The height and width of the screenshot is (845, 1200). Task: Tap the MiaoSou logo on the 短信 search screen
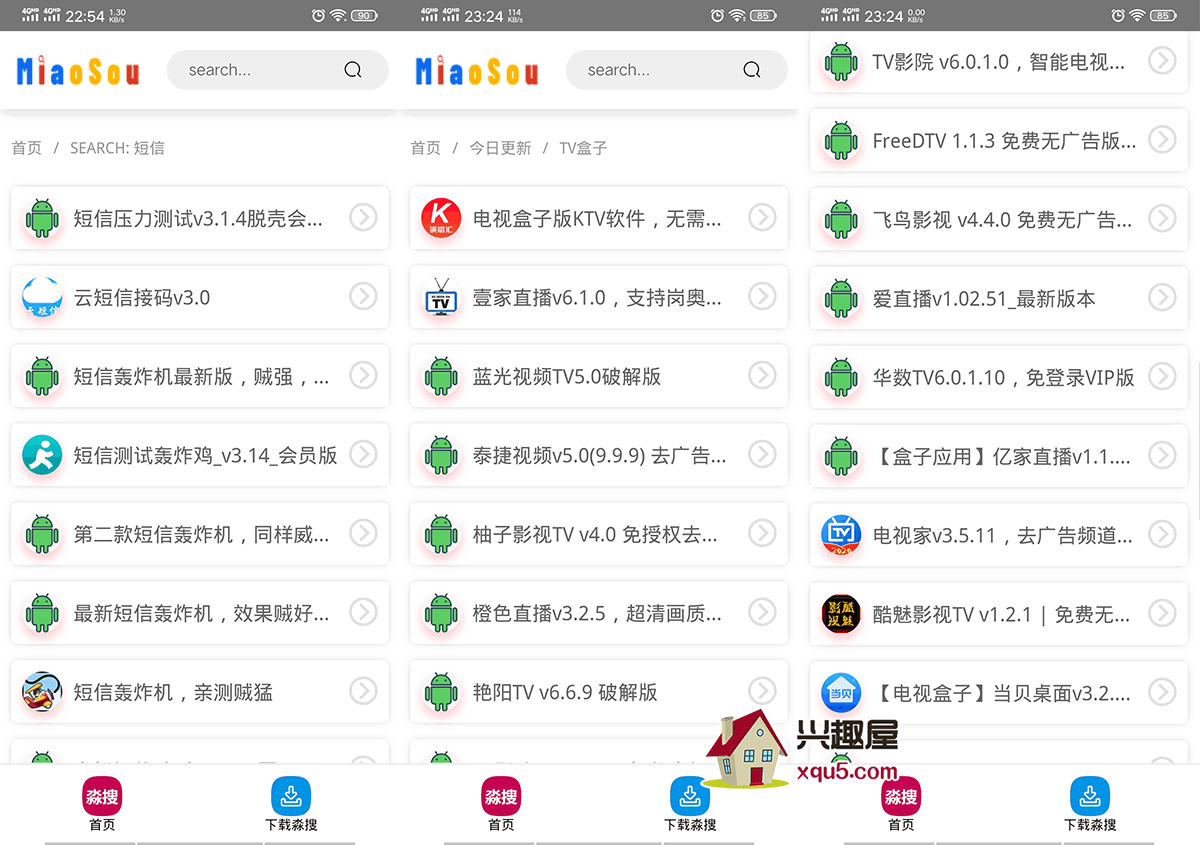pos(78,71)
